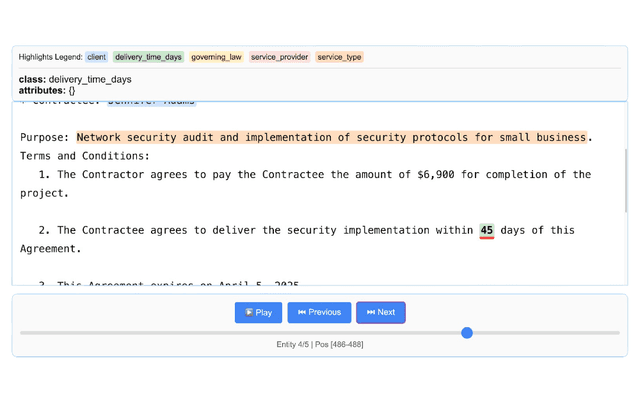Click the Highlights Legend label
This screenshot has height=402, width=640.
49,57
